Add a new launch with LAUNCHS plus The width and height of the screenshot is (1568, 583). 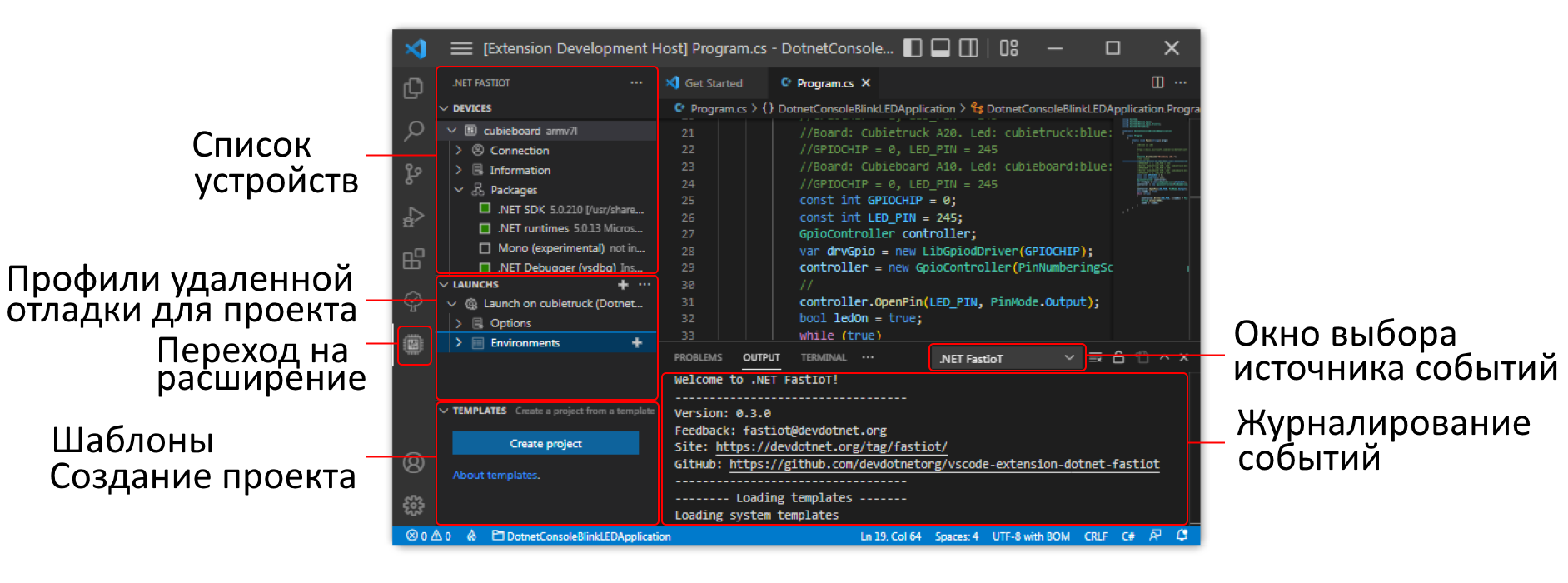pyautogui.click(x=623, y=284)
